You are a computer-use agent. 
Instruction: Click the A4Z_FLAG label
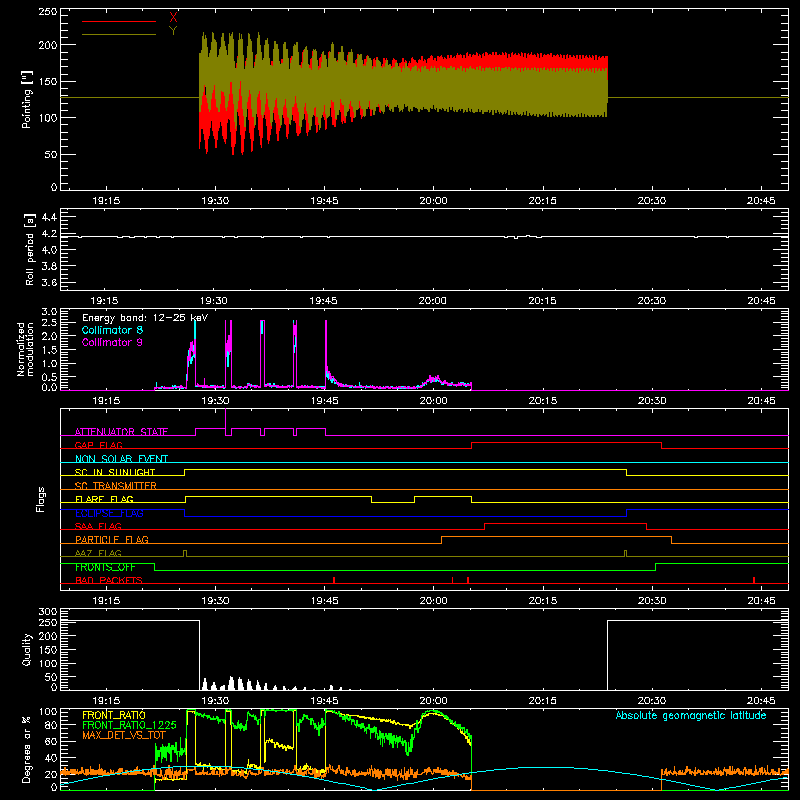[x=98, y=553]
